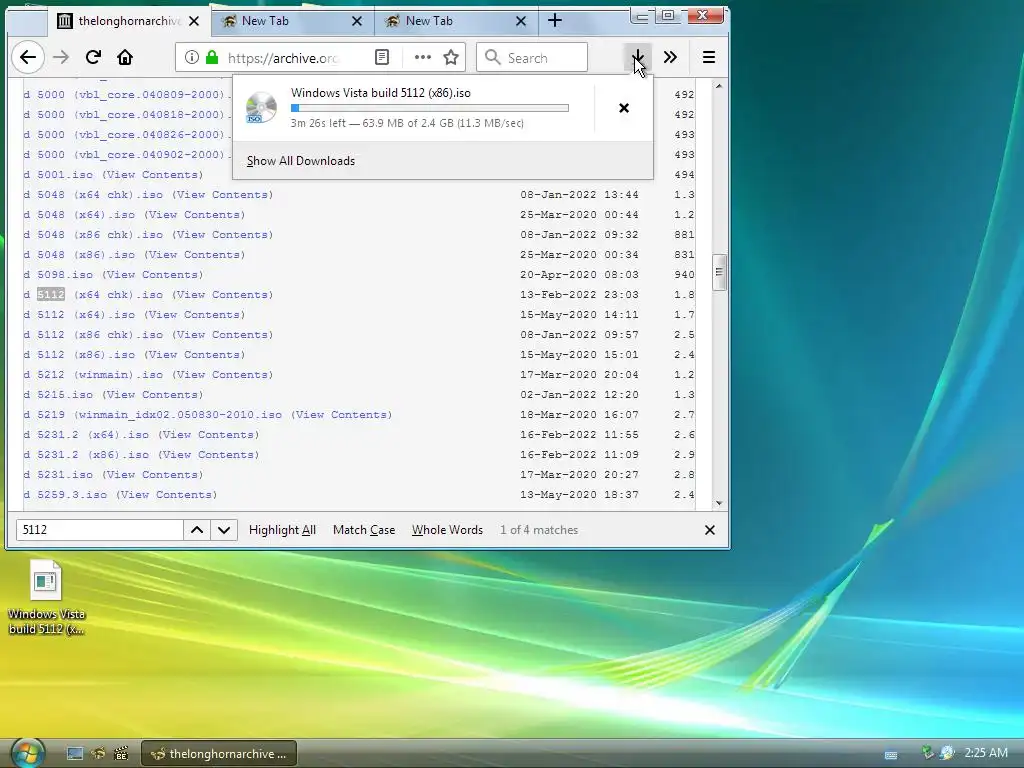Close the third New Tab tab

[520, 21]
